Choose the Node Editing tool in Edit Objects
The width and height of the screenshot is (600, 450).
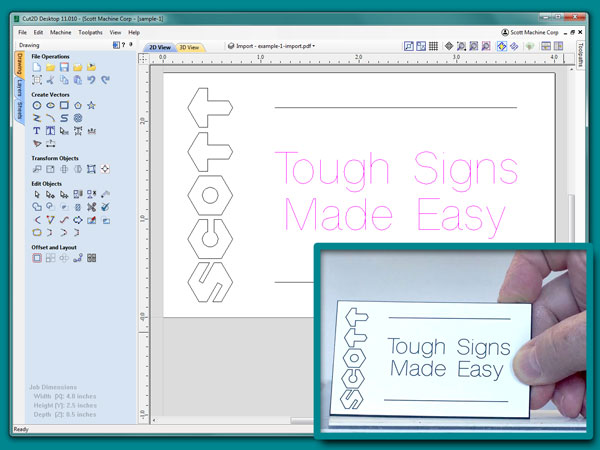coord(51,194)
